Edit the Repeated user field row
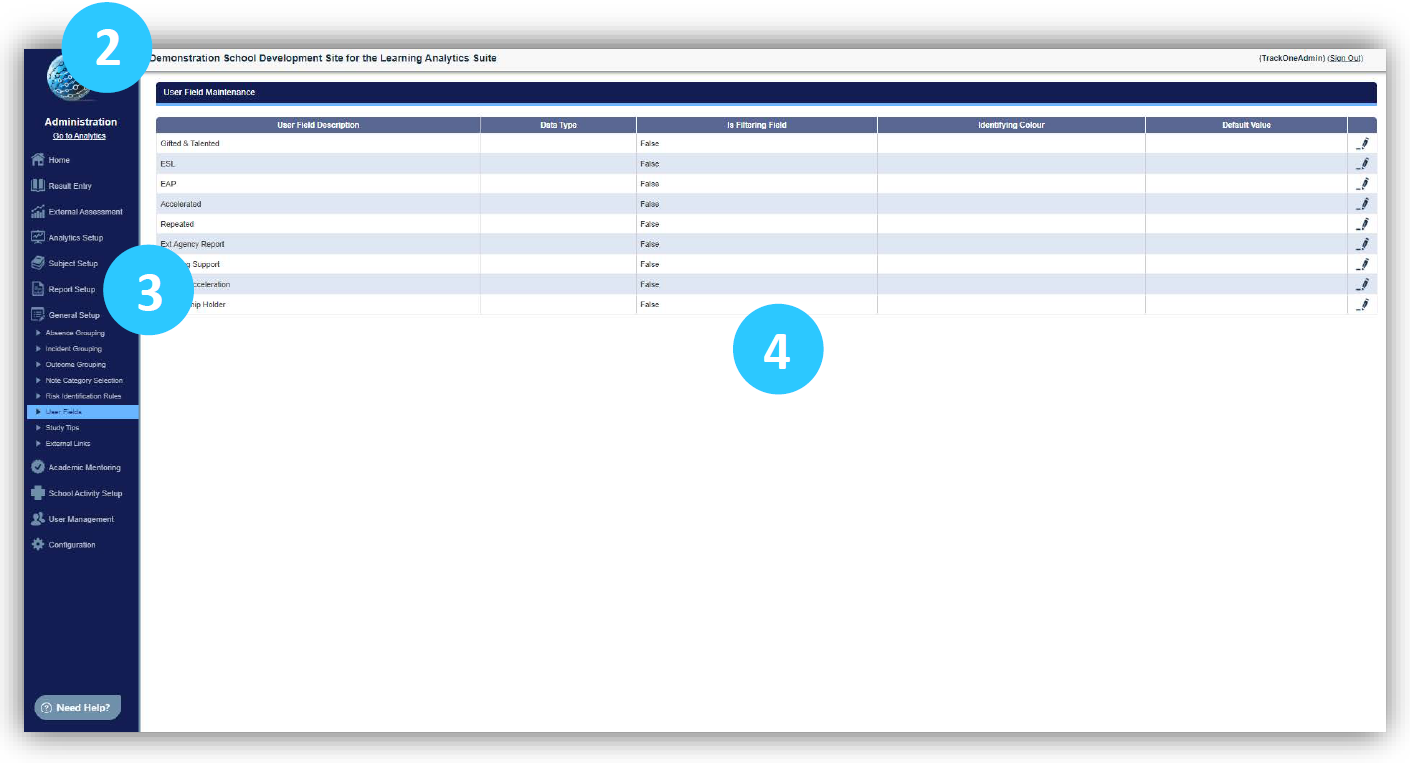Screen dimensions: 1410x763 coord(1362,224)
